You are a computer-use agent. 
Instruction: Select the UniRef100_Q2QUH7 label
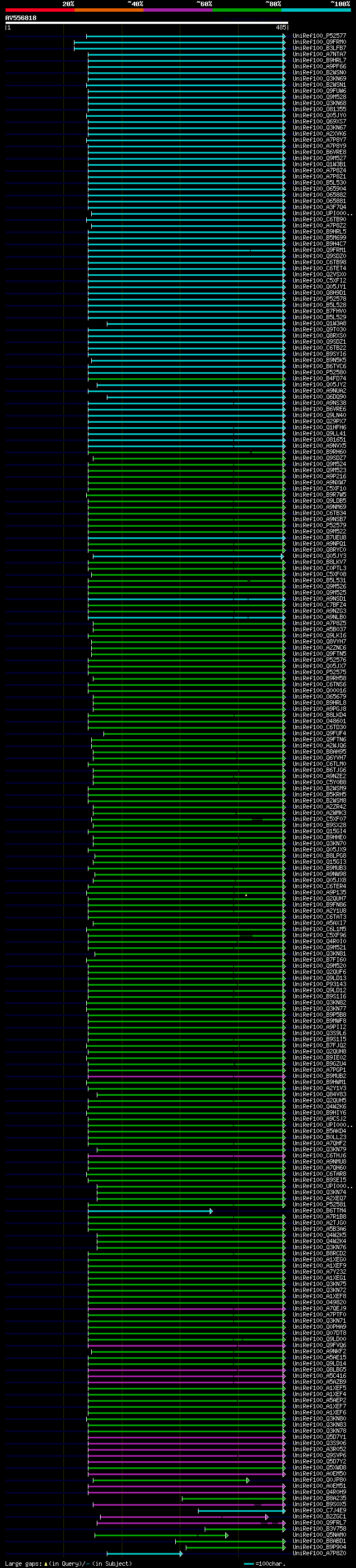[319, 898]
